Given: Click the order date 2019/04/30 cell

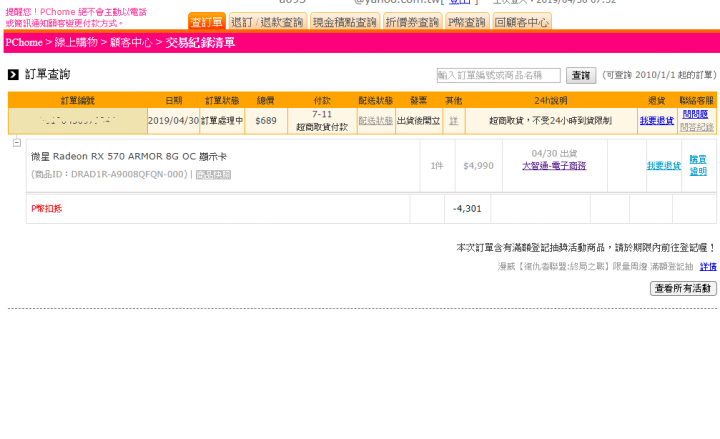Looking at the screenshot, I should point(173,120).
